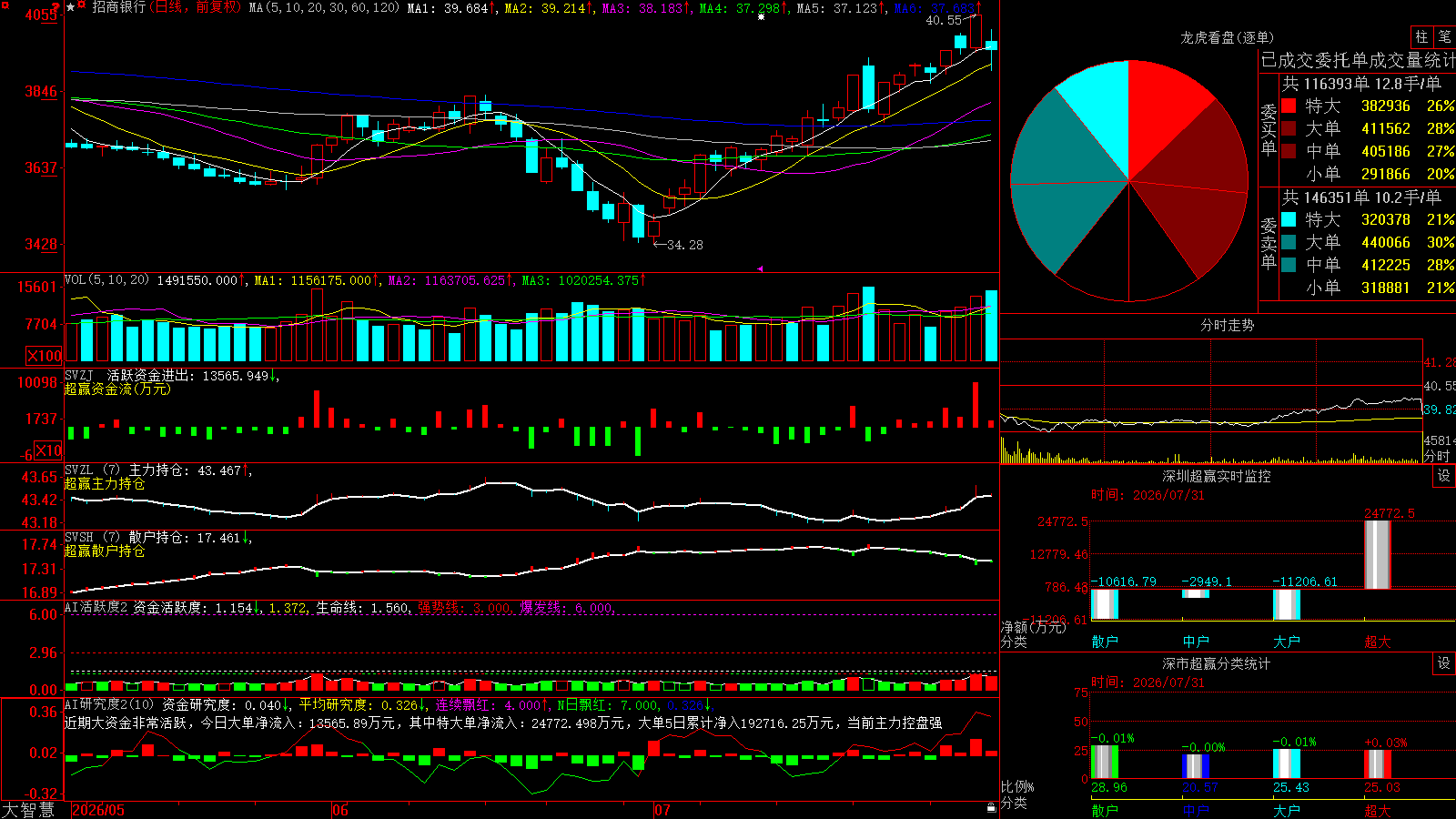Click the 日线, 前复权 period label
1456x819 pixels.
point(197,7)
